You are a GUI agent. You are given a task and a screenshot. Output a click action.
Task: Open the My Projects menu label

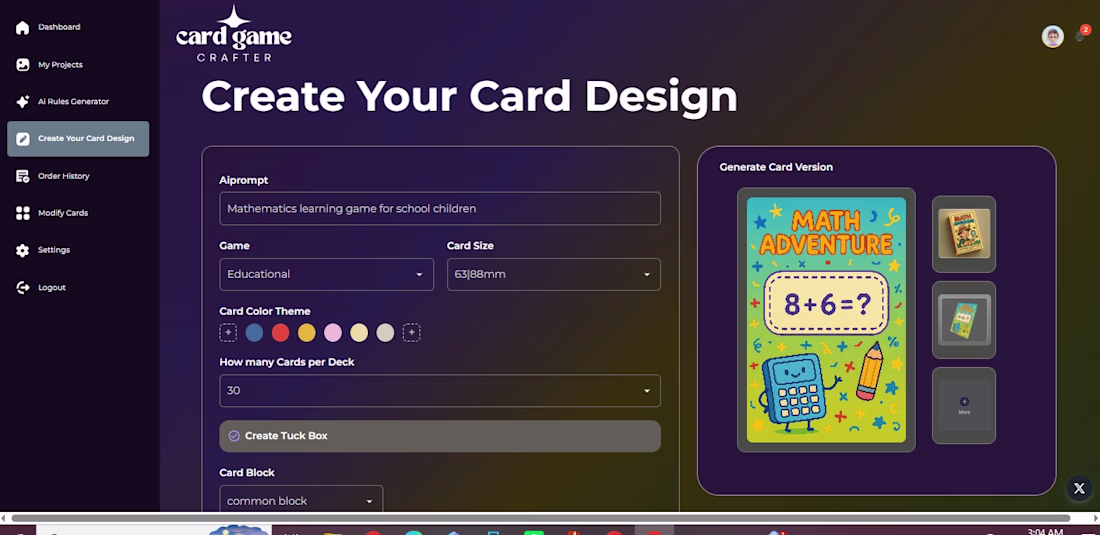[x=60, y=65]
